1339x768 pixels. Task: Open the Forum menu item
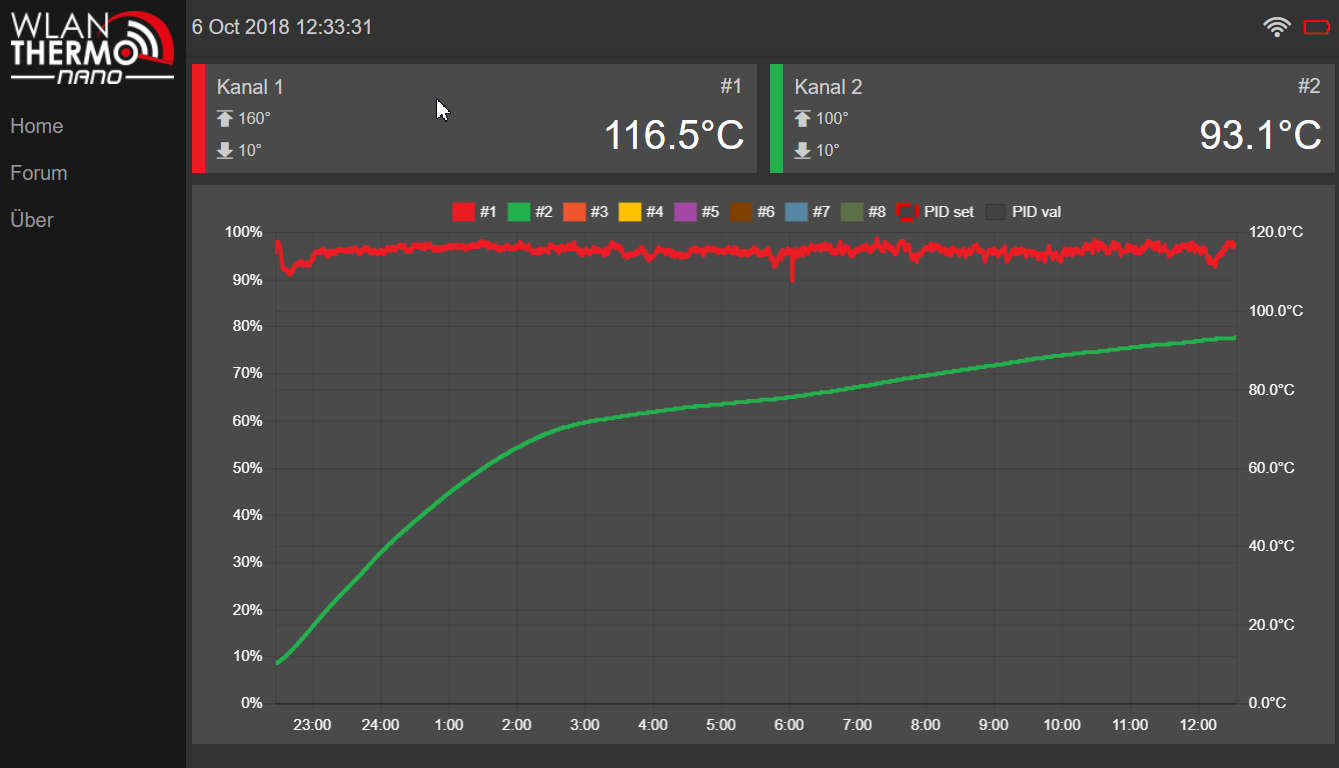click(39, 173)
